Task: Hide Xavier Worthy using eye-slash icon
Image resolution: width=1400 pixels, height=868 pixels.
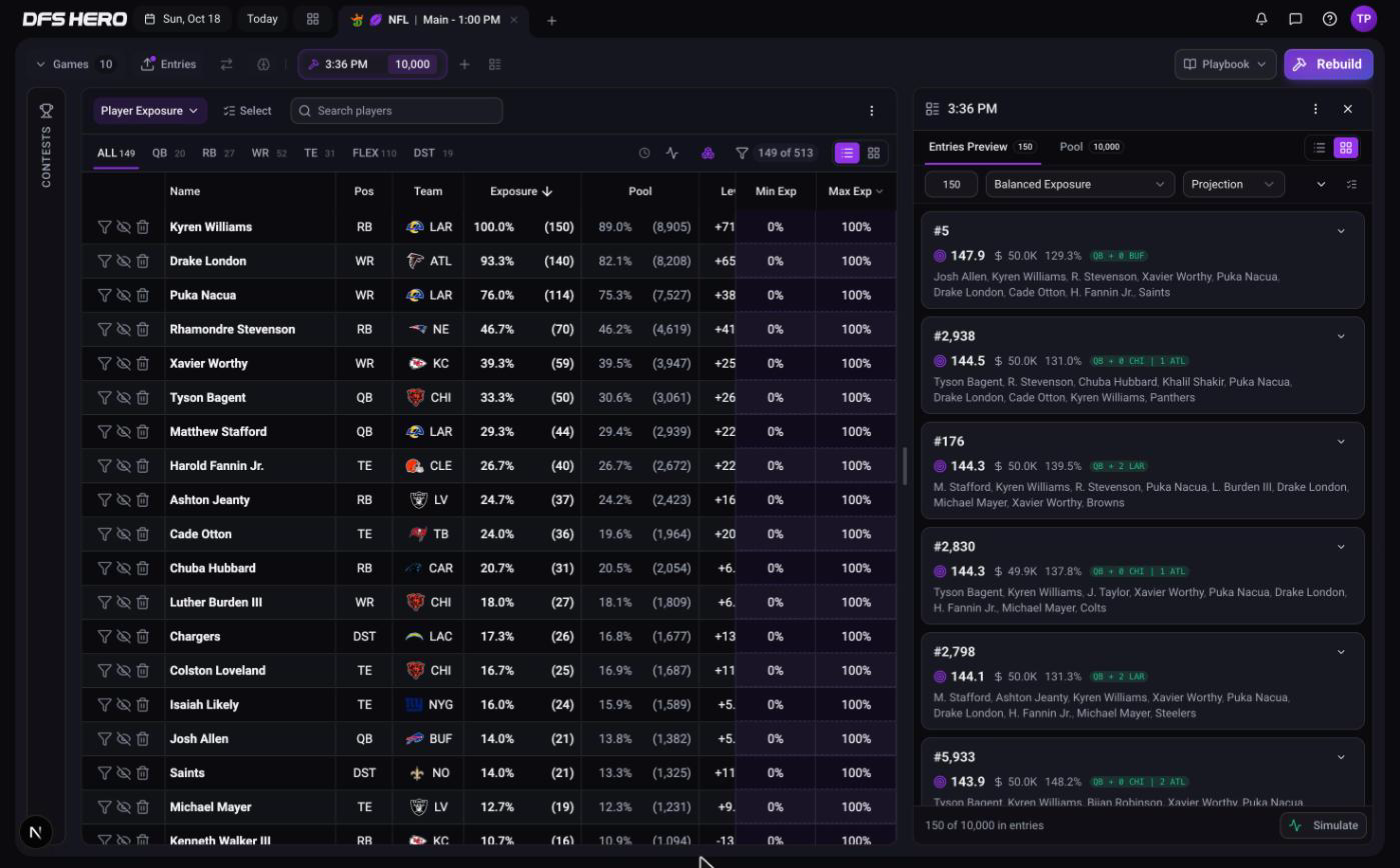Action: point(124,363)
